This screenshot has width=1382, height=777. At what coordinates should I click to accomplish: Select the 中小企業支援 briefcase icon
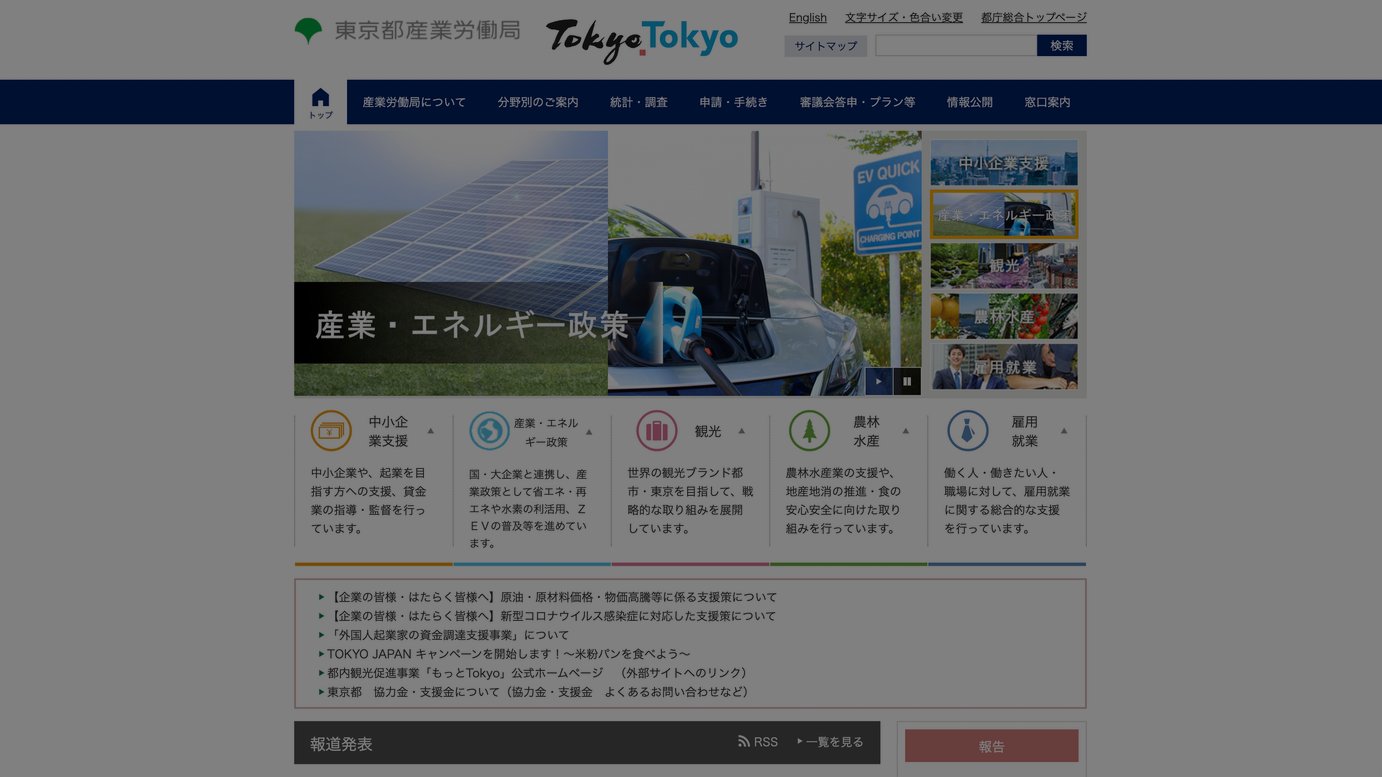(331, 430)
